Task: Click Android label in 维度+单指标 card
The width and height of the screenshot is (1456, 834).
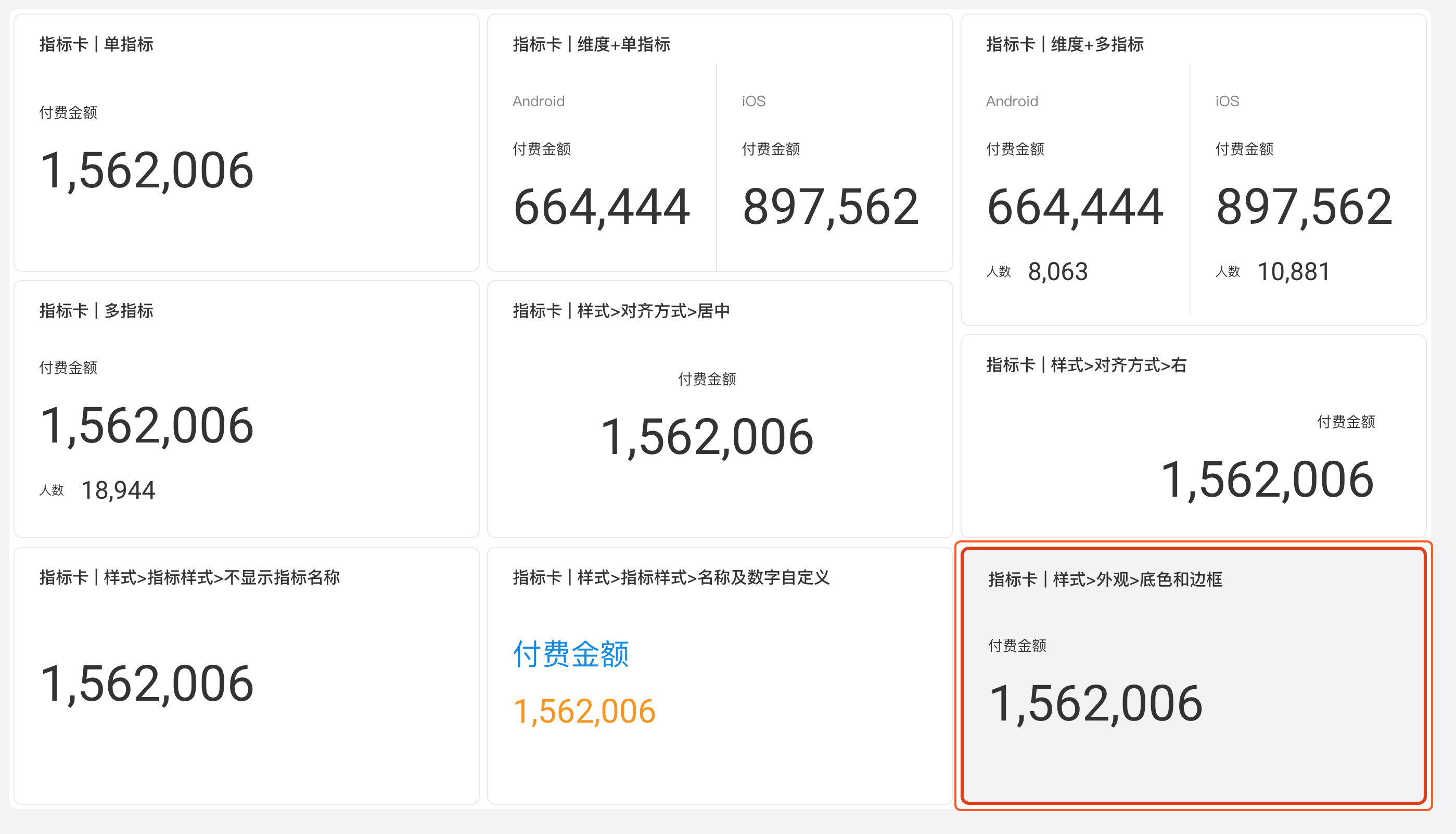Action: [x=539, y=102]
